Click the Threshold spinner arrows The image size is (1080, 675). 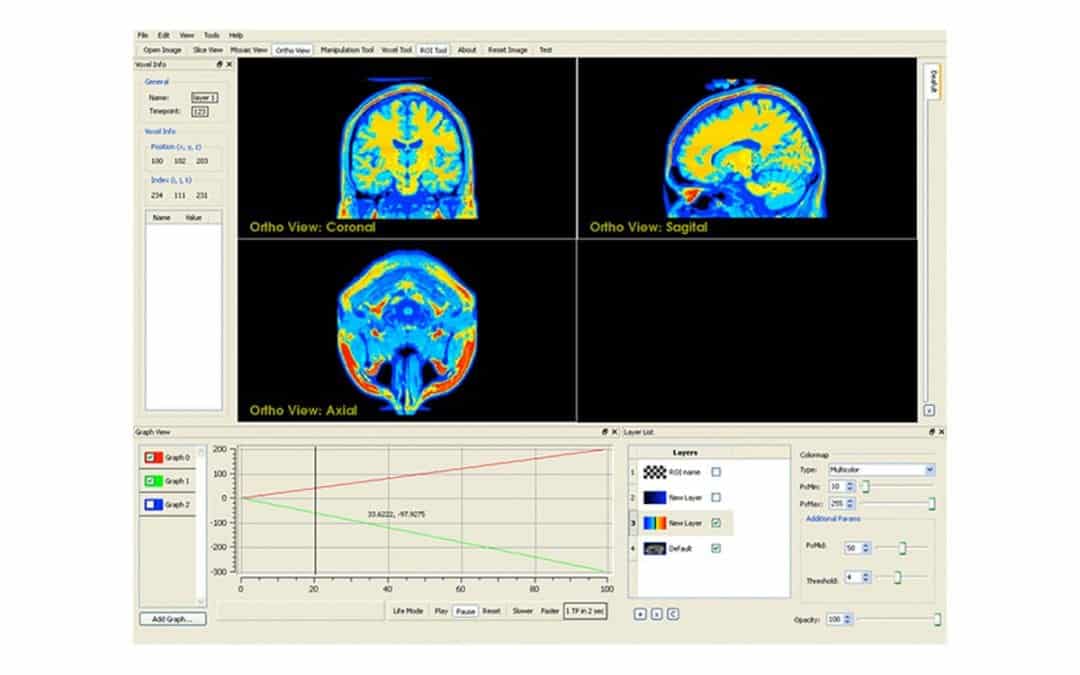[866, 577]
